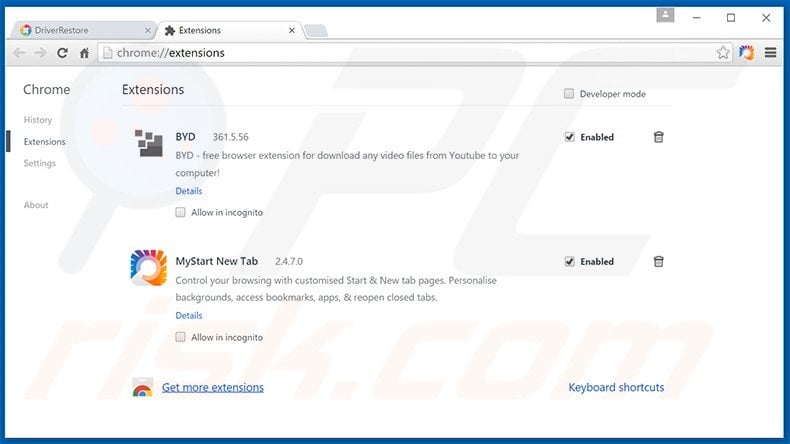Screen dimensions: 790x444
Task: Uncheck Enabled for MyStart New Tab
Action: (569, 262)
